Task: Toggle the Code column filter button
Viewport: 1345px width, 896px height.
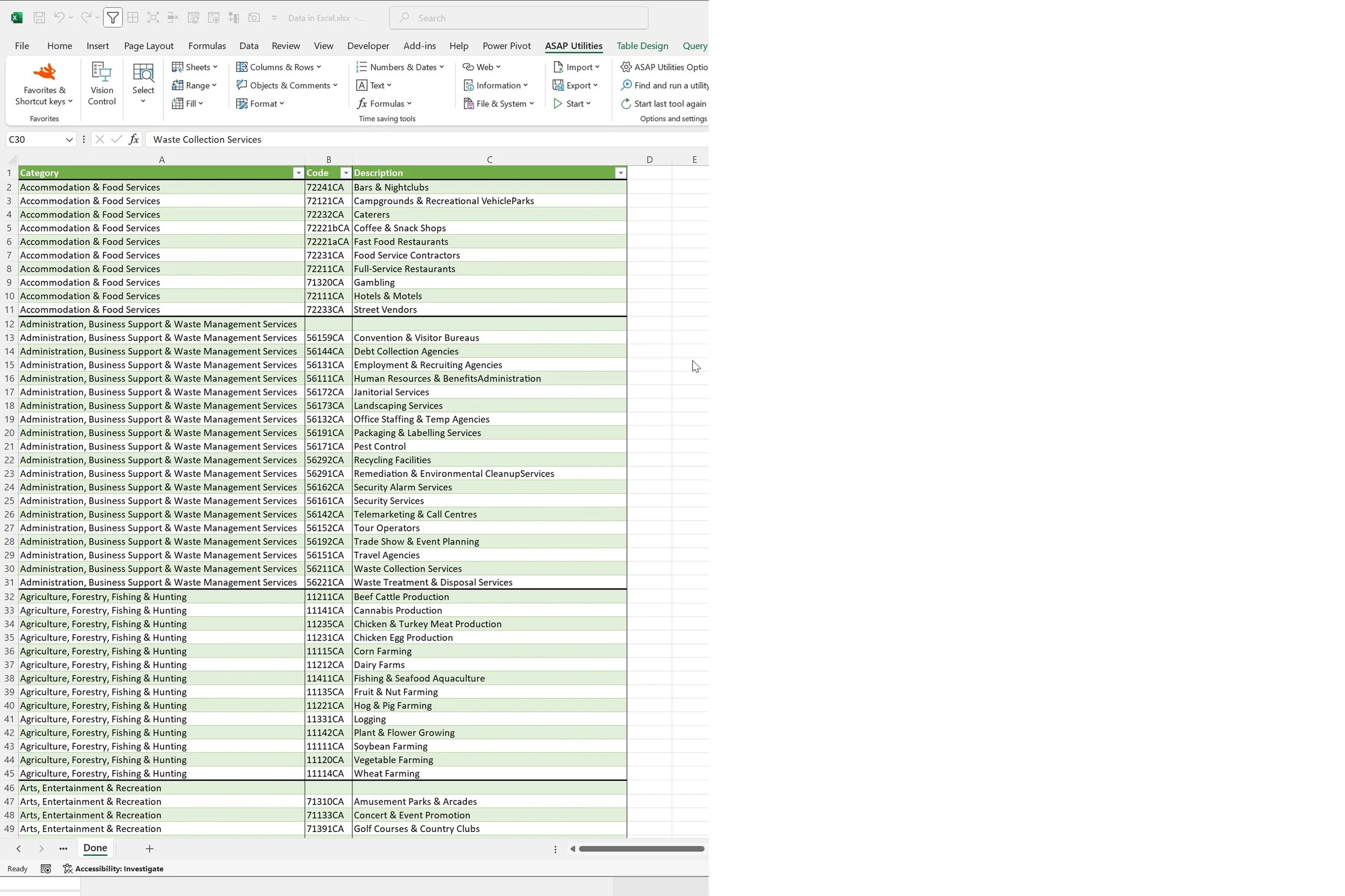Action: click(345, 173)
